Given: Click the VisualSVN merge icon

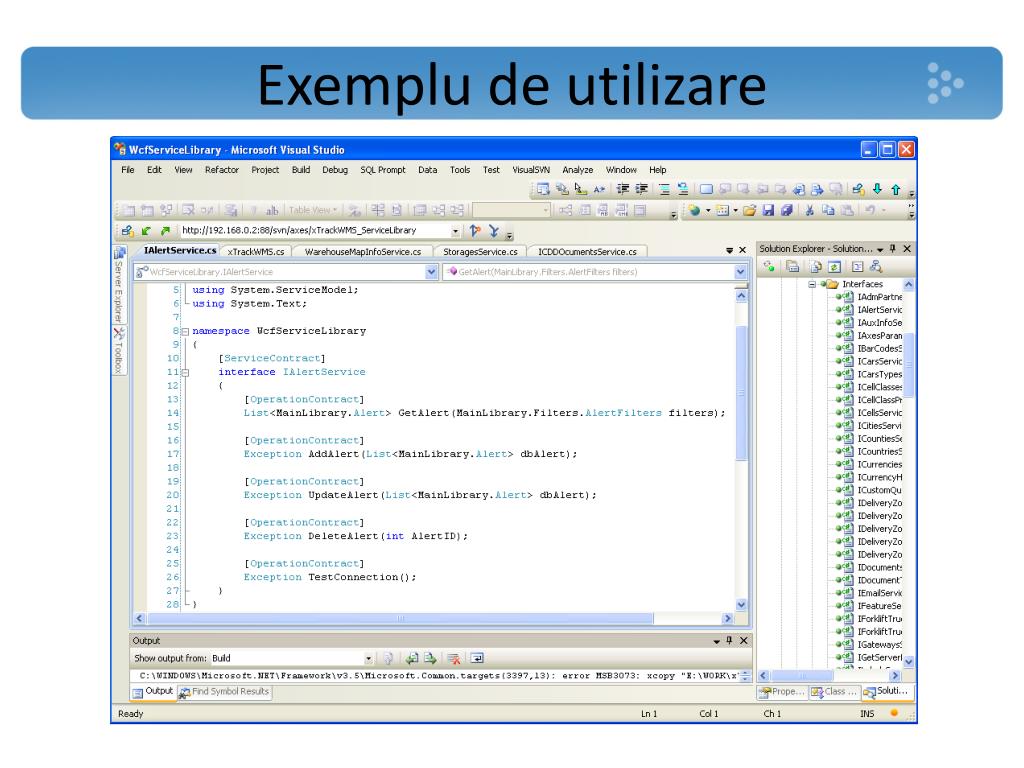Looking at the screenshot, I should click(x=494, y=231).
